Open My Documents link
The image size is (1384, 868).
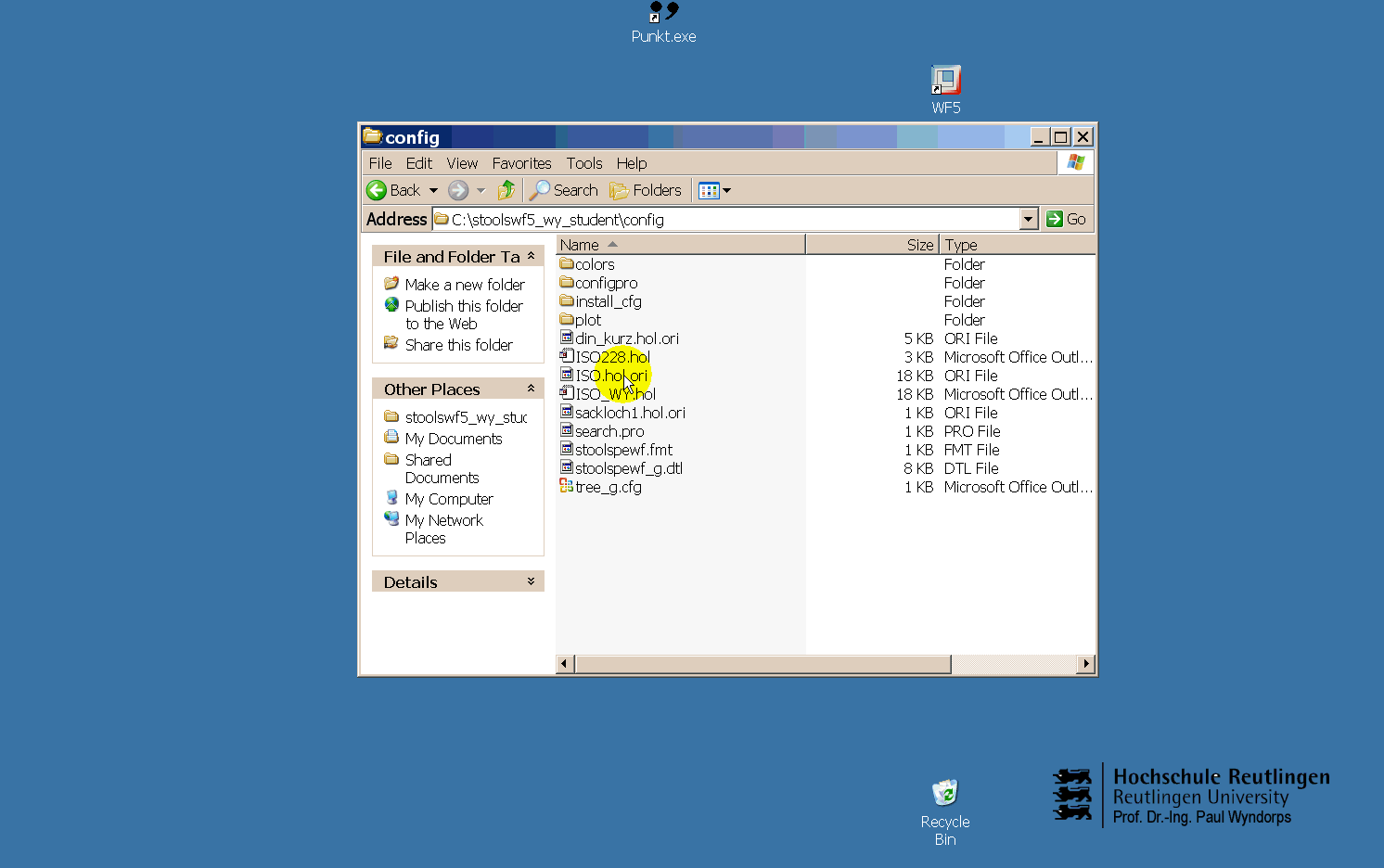click(x=454, y=439)
